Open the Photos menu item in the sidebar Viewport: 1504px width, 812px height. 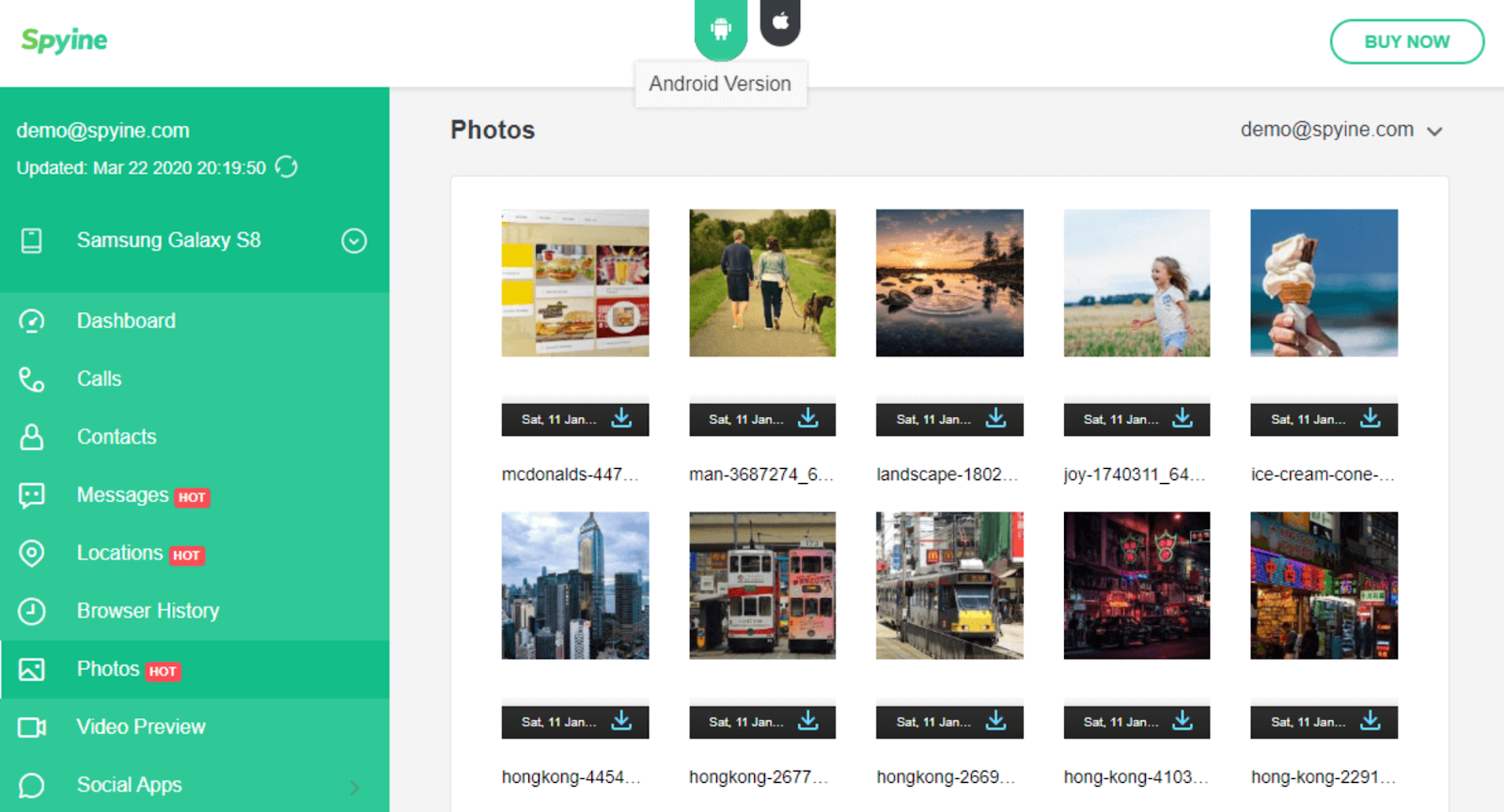coord(195,669)
